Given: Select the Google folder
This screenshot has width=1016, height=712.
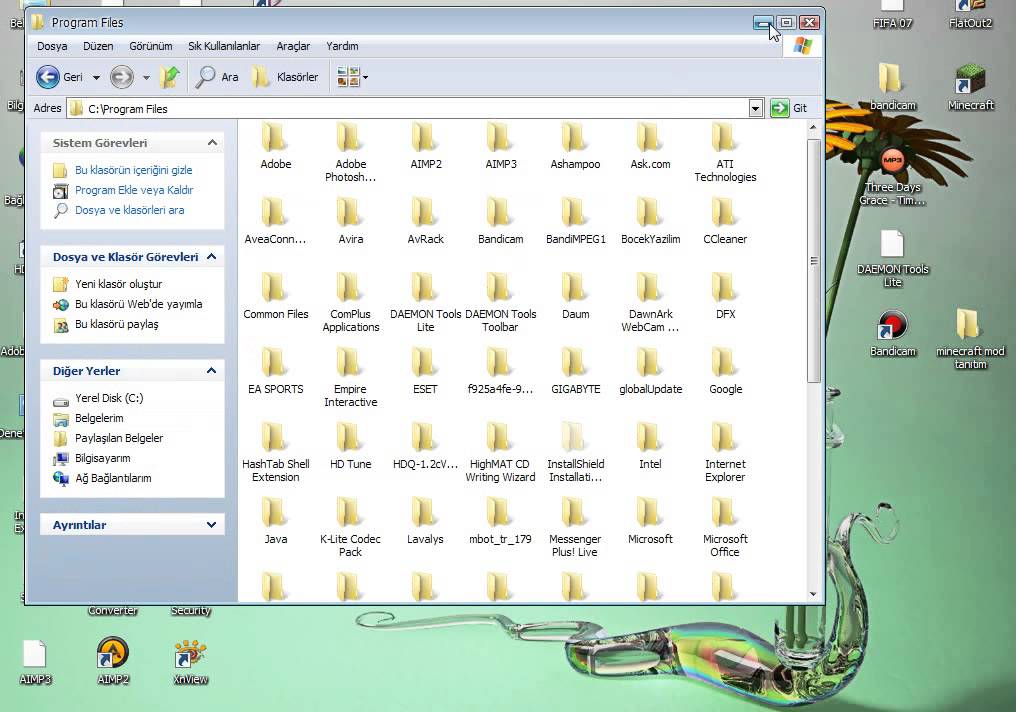Looking at the screenshot, I should [725, 372].
